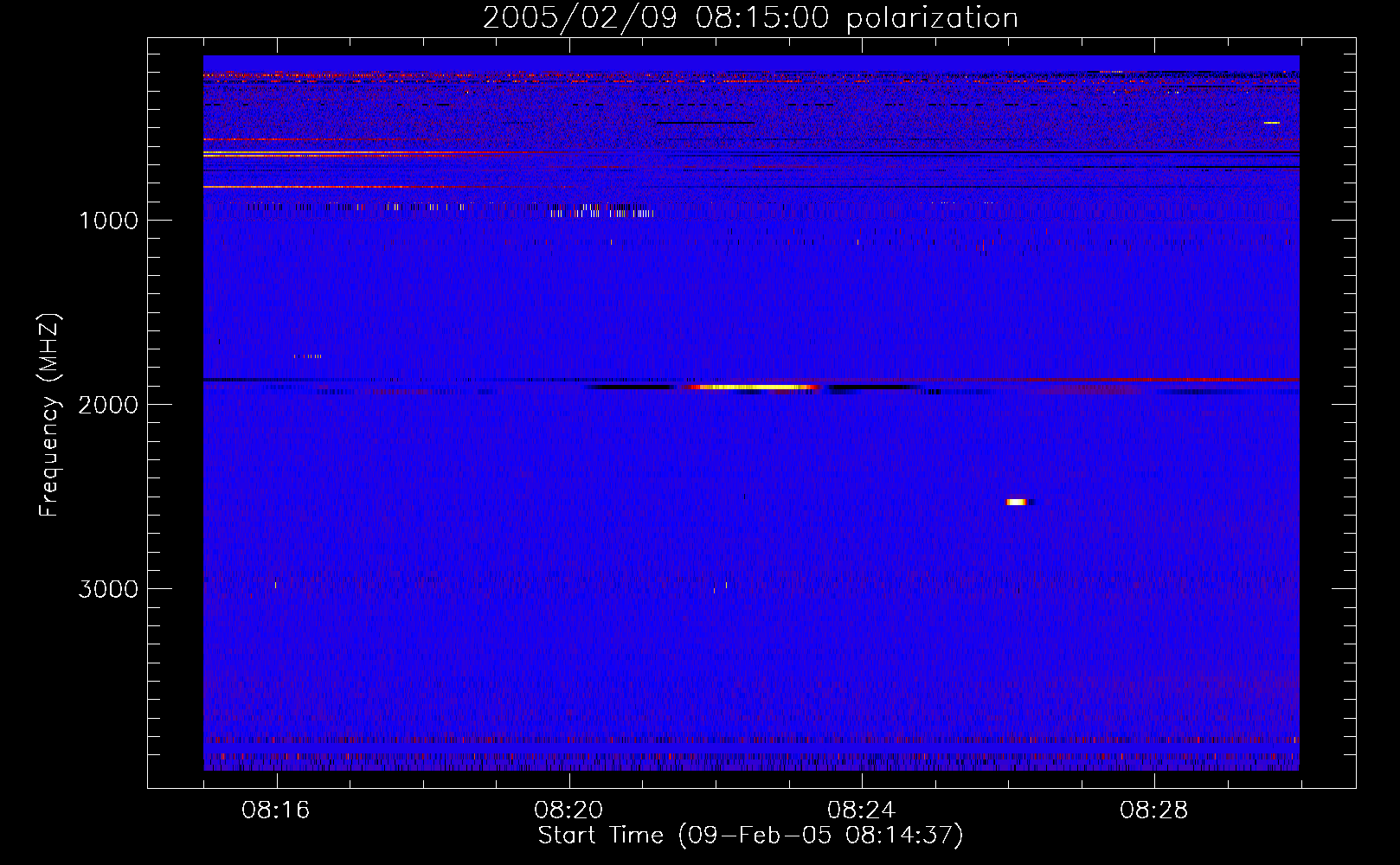Click the '08:20' time axis label

click(568, 811)
